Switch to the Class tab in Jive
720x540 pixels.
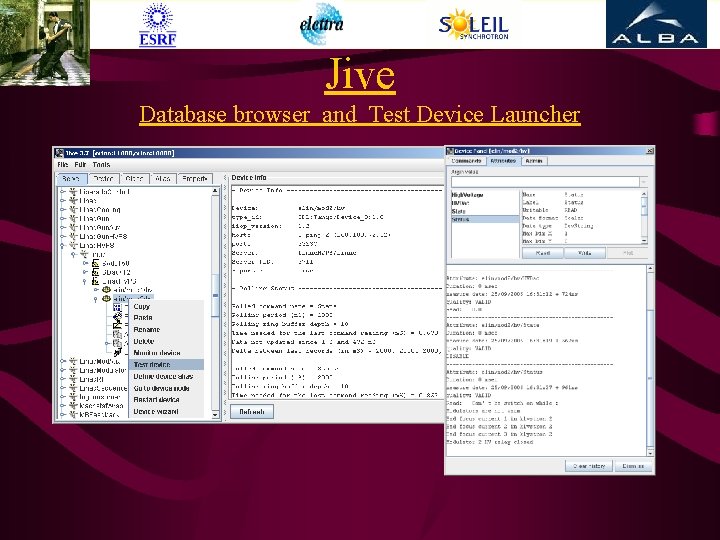[135, 178]
